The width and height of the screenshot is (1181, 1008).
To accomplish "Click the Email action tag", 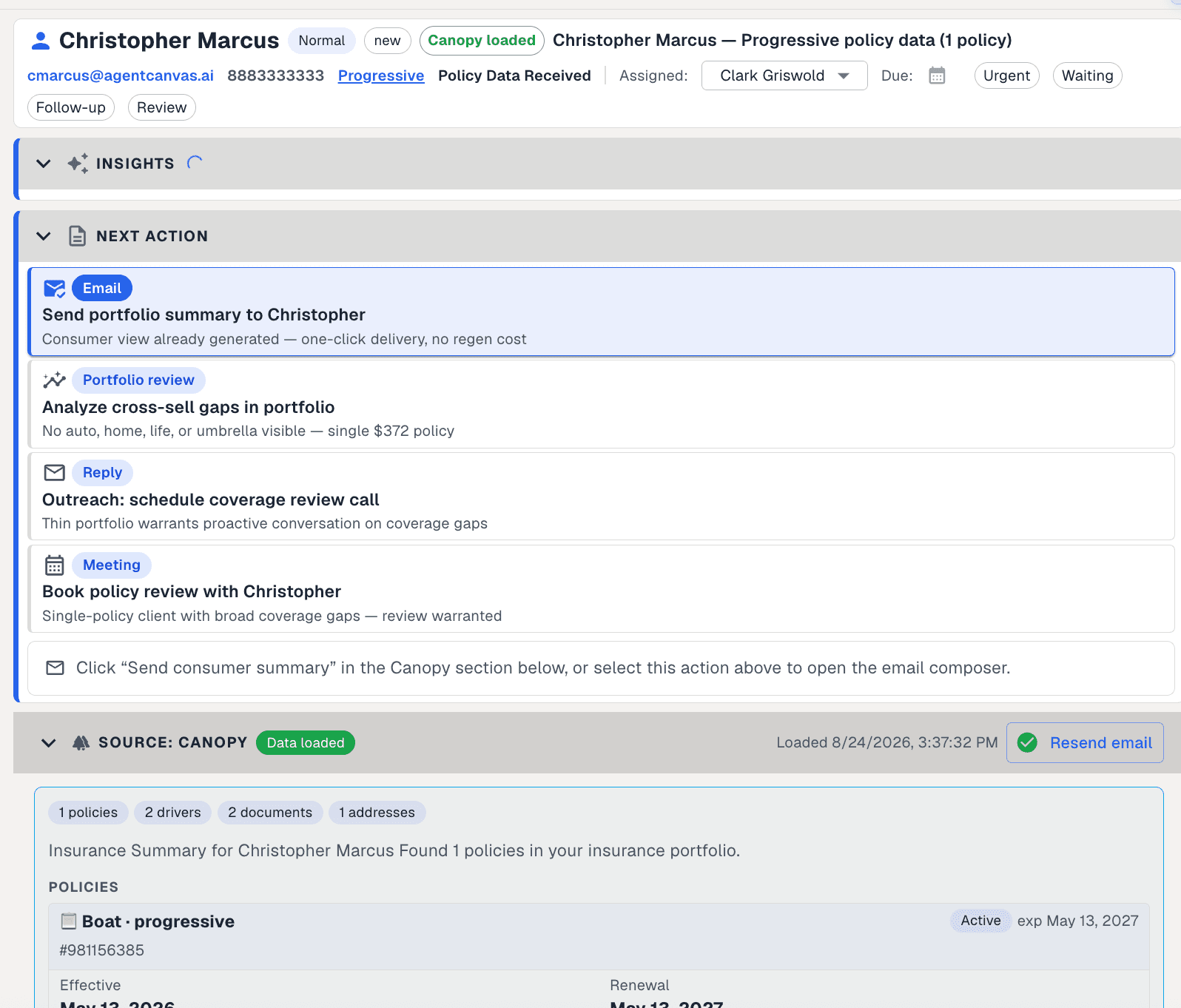I will pos(102,289).
